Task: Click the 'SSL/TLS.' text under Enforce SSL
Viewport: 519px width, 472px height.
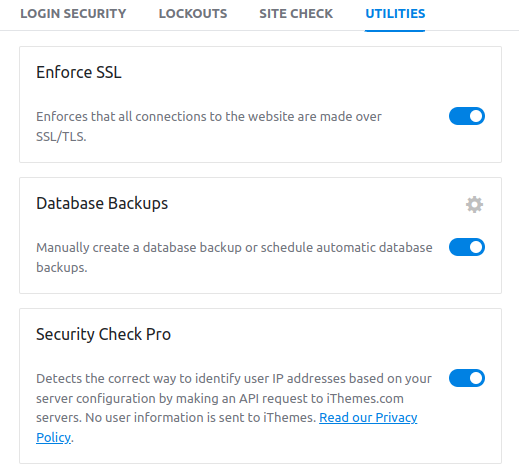Action: (61, 136)
